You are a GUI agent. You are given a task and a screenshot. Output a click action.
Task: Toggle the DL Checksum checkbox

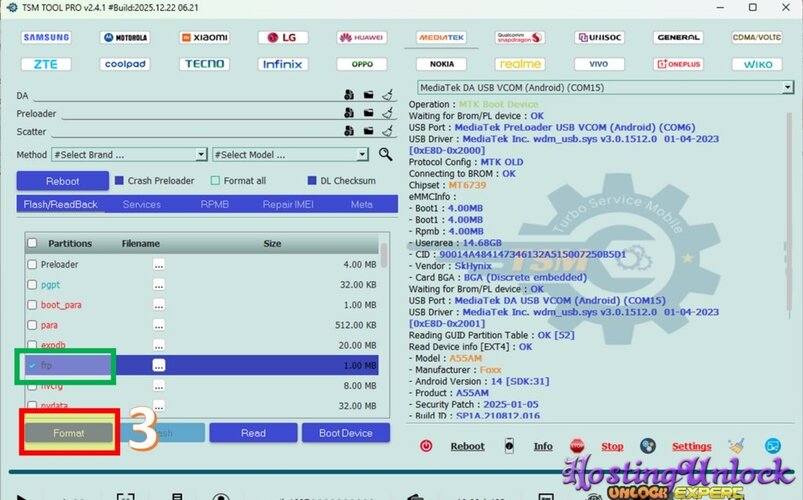[312, 180]
